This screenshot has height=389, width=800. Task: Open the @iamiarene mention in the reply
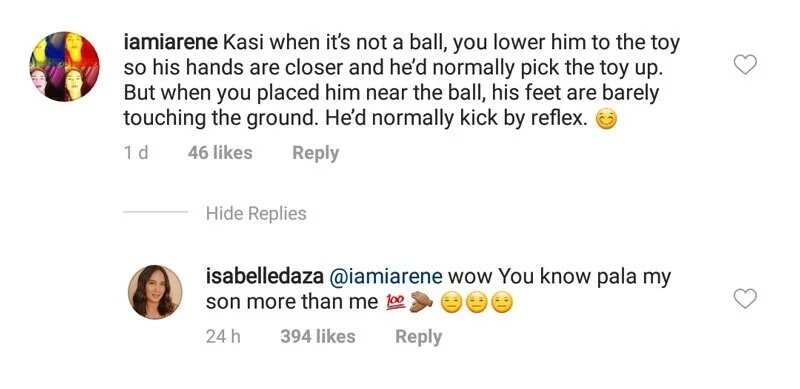point(387,277)
